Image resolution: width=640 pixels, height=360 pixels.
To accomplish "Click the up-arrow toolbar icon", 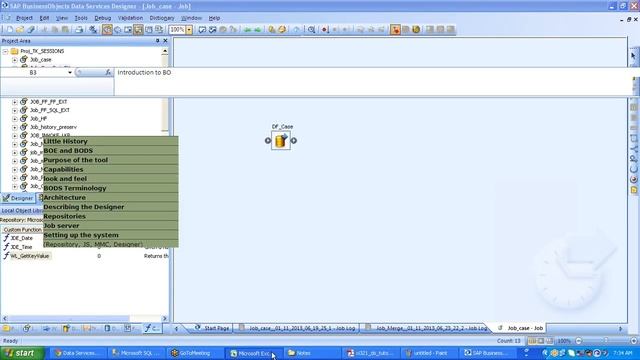I will pos(296,29).
